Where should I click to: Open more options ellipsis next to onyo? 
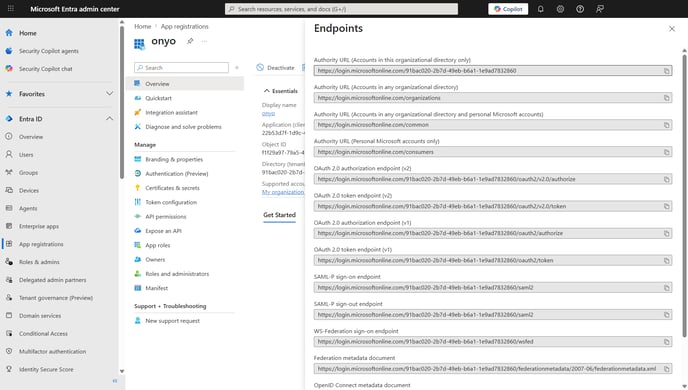(204, 41)
